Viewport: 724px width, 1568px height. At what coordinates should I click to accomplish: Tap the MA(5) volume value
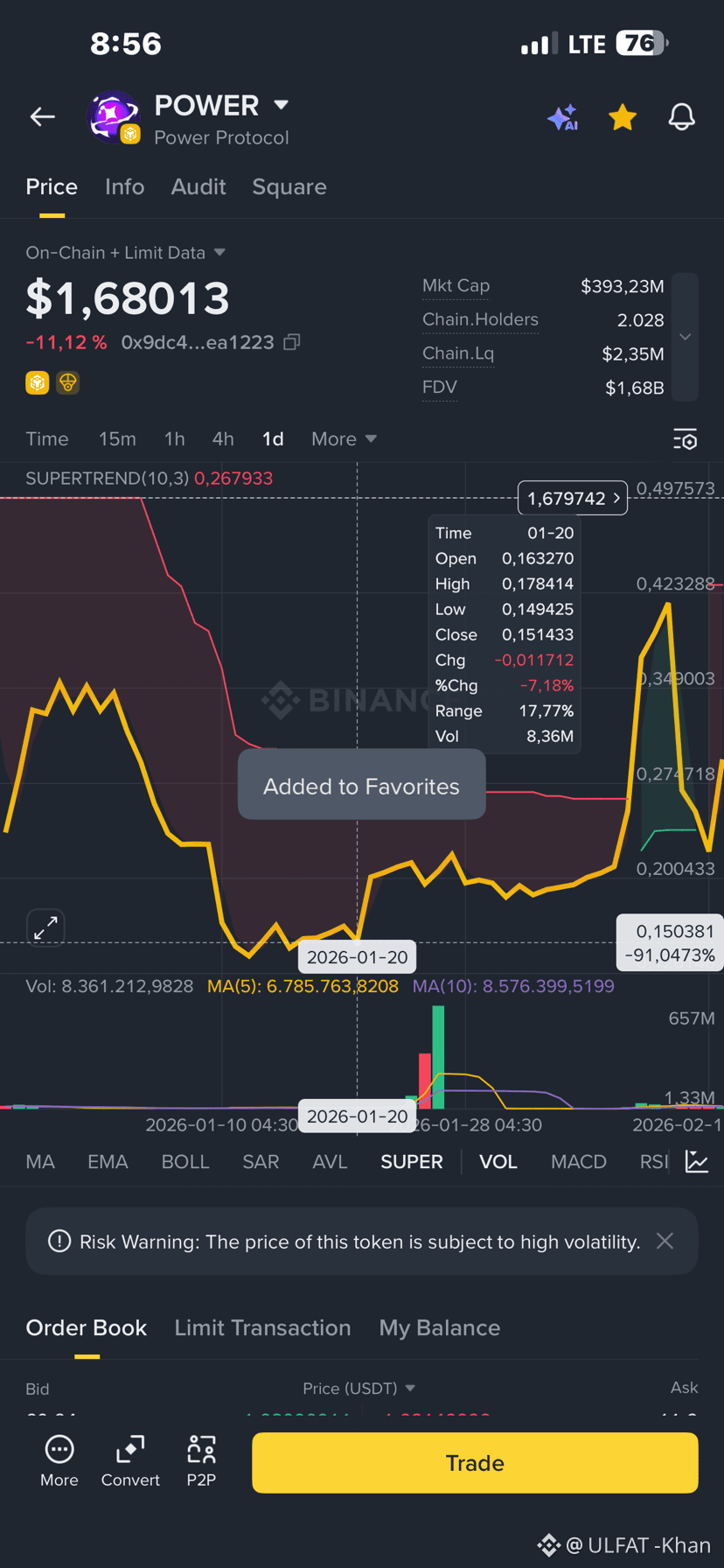[303, 986]
